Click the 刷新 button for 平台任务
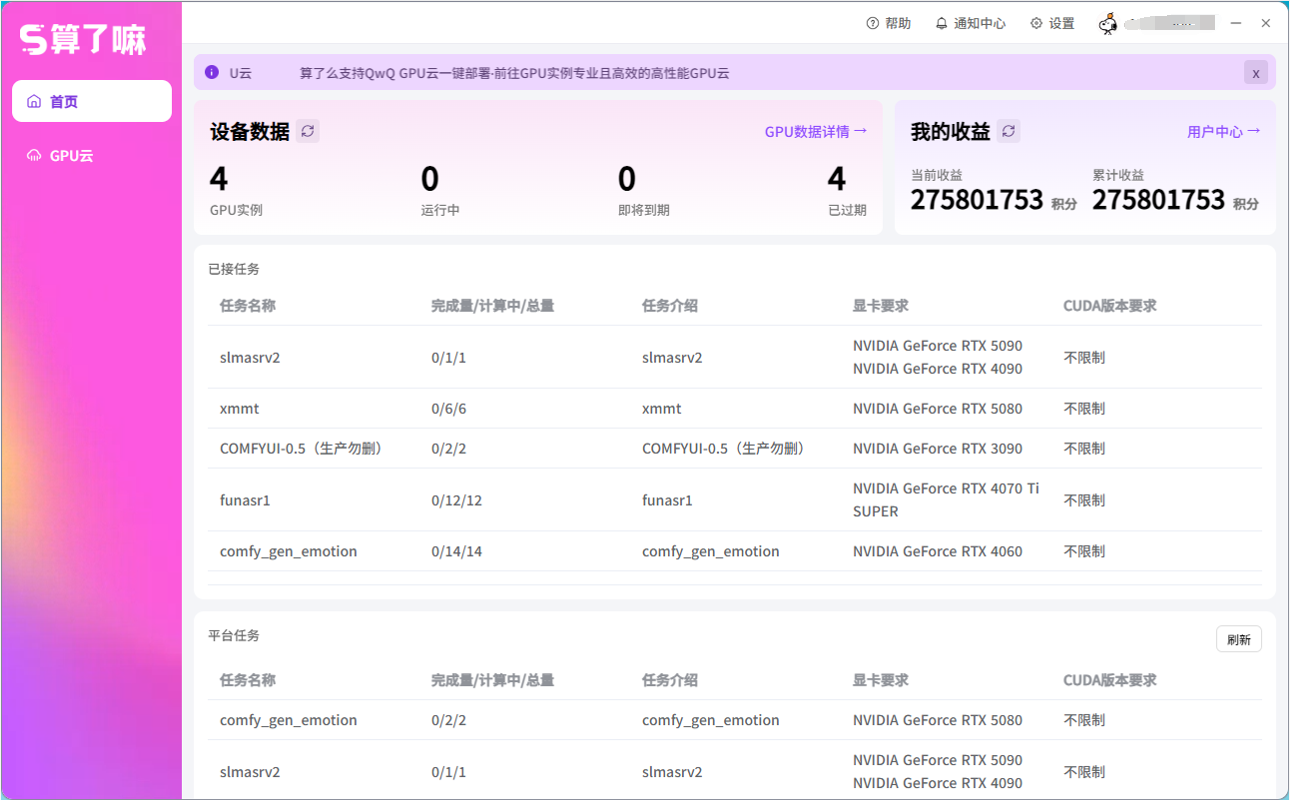Screen dimensions: 1290x800 [1239, 640]
